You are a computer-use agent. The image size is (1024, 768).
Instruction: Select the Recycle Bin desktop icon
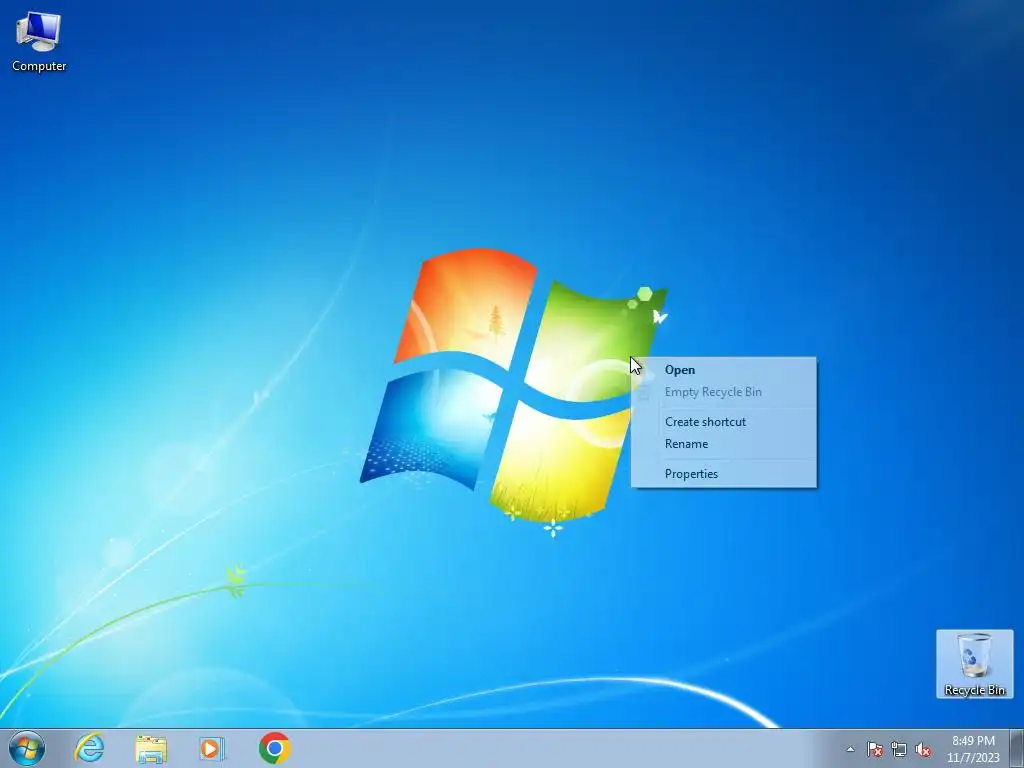click(974, 664)
